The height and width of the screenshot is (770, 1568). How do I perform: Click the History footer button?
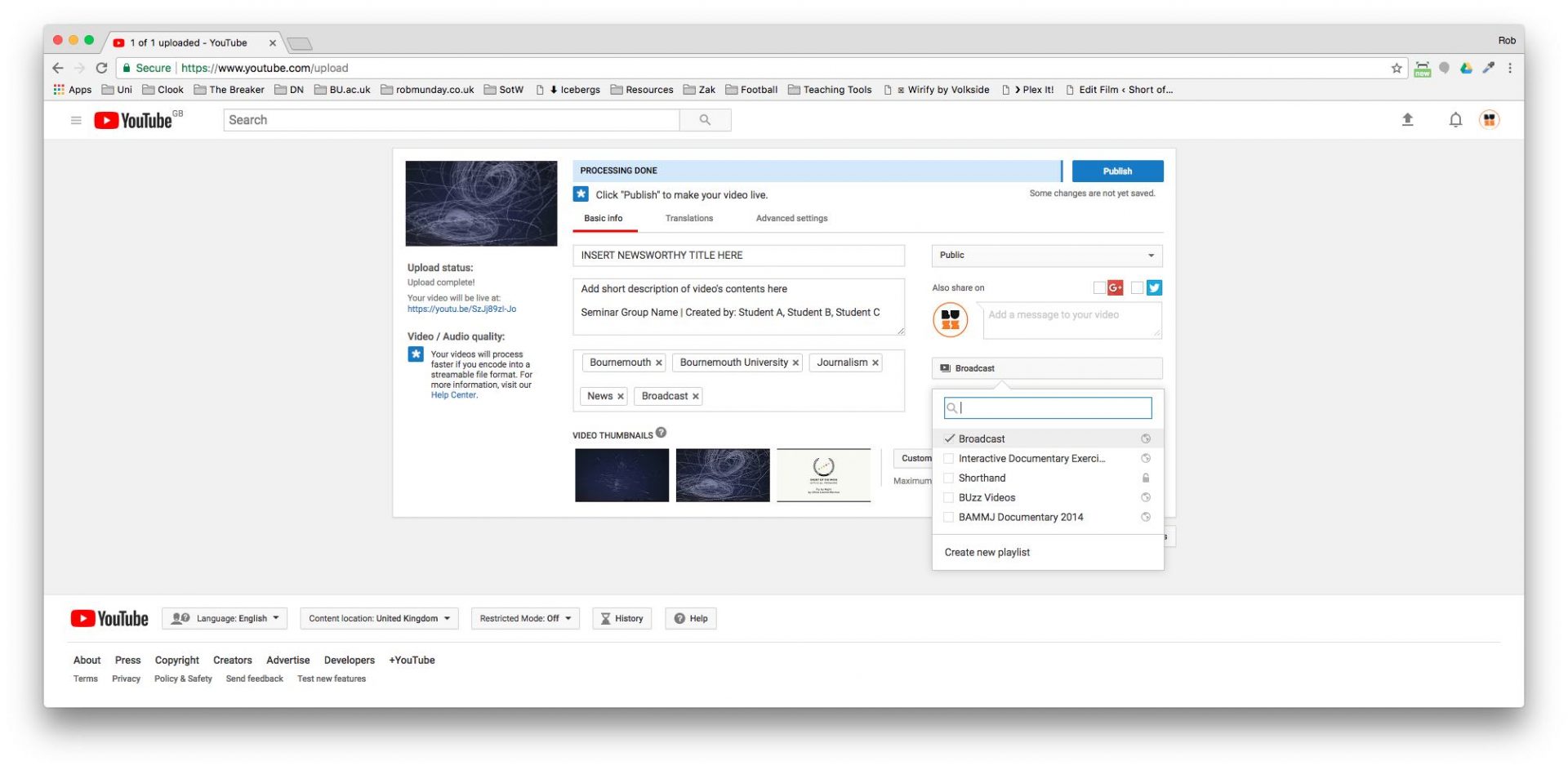621,618
